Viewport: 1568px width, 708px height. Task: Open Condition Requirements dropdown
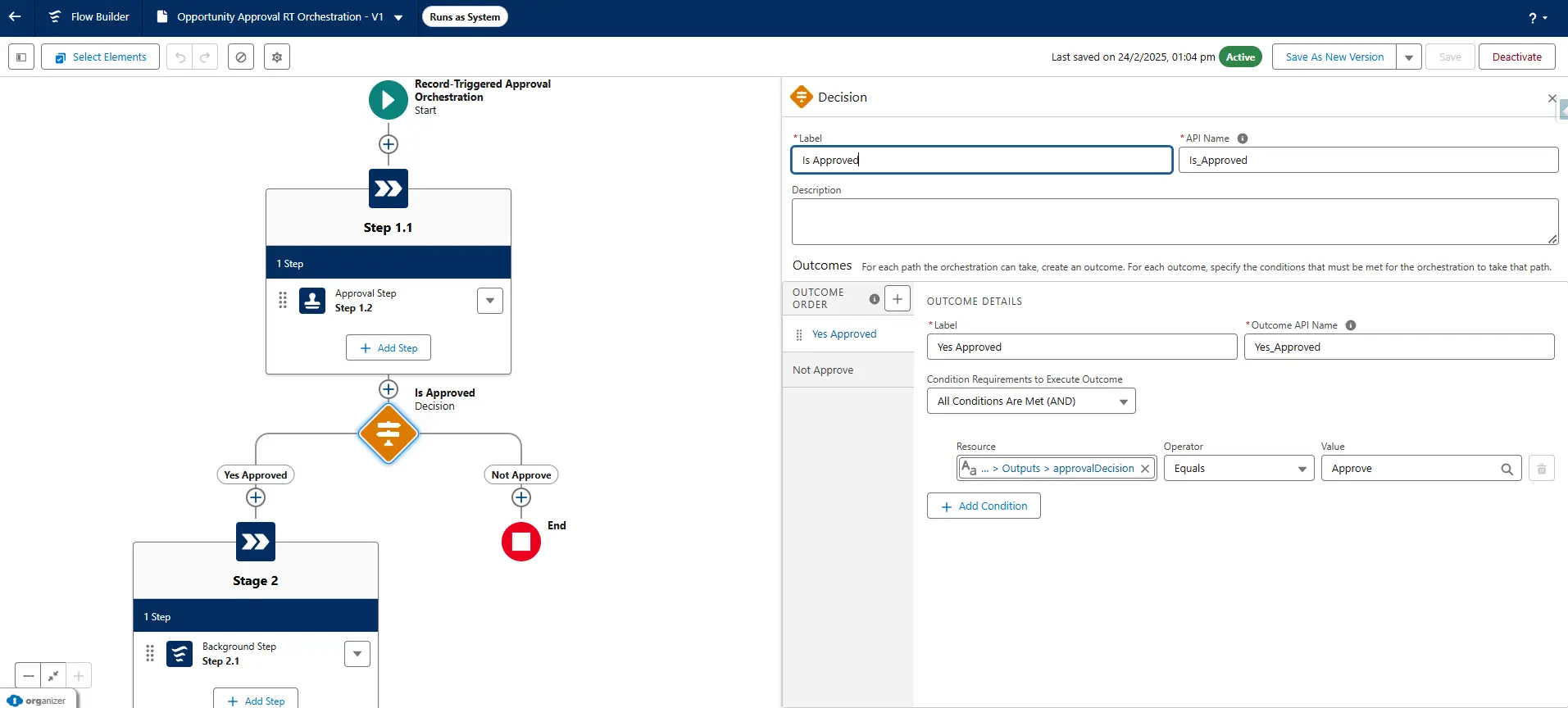pyautogui.click(x=1031, y=402)
